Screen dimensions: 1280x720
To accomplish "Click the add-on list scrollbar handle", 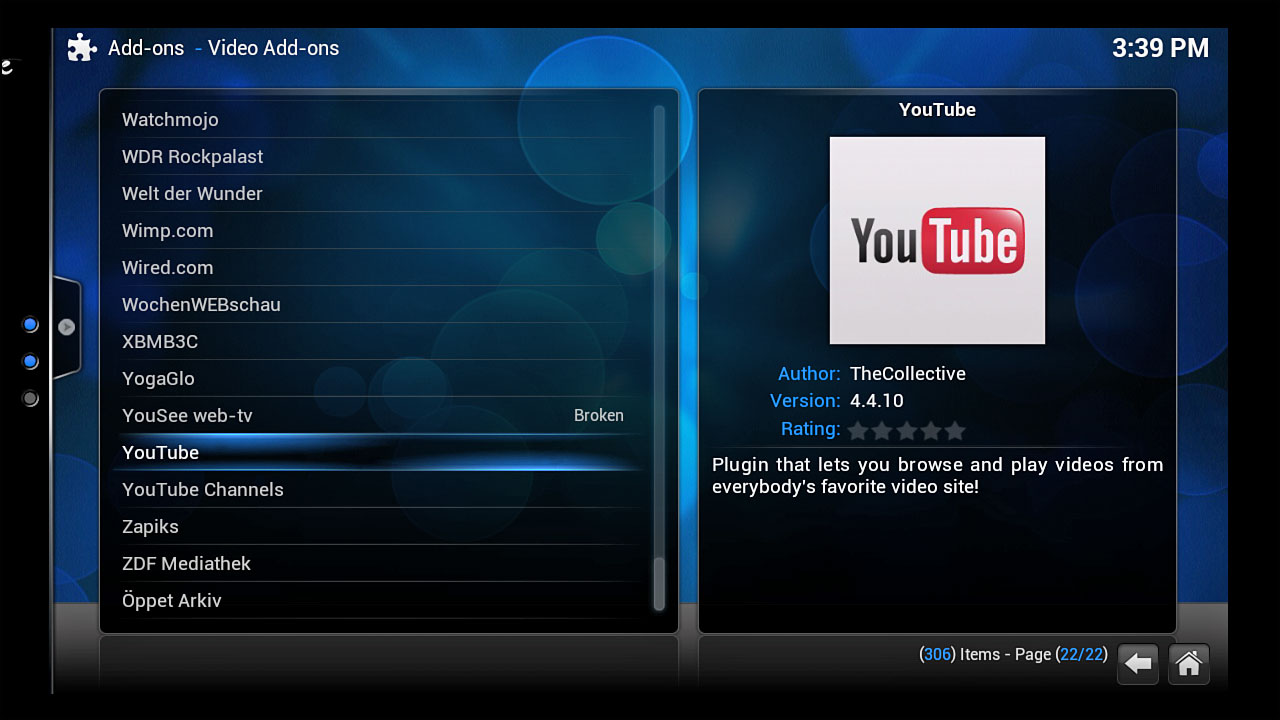I will tap(659, 585).
